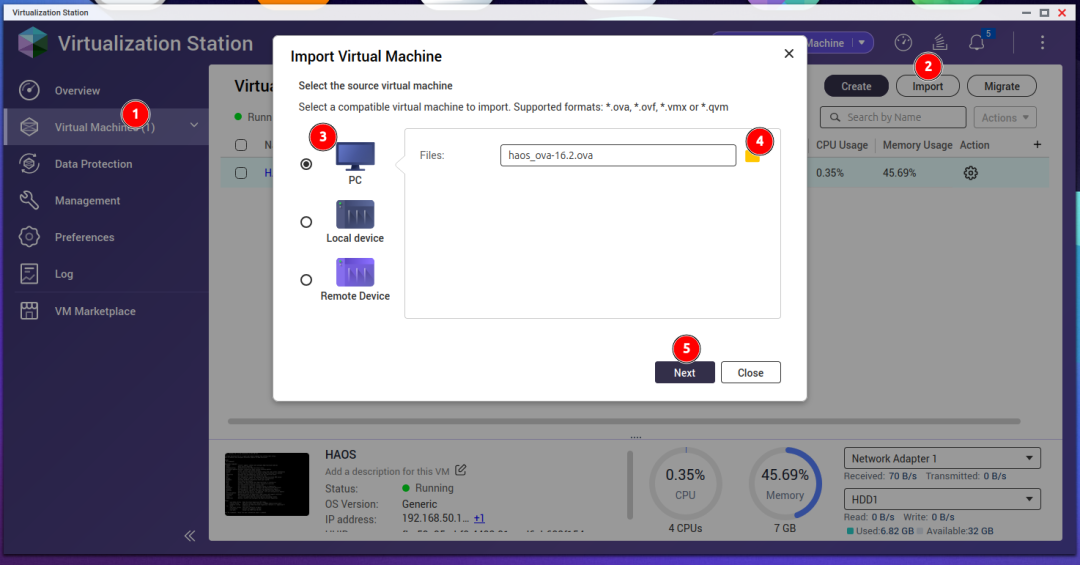This screenshot has height=565, width=1080.
Task: Toggle the select-all checkbox in table header
Action: pyautogui.click(x=241, y=145)
